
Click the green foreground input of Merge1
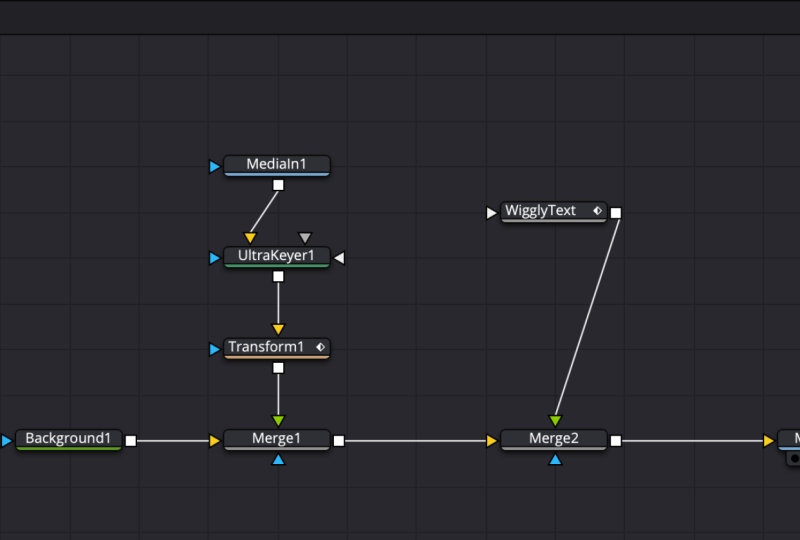[278, 421]
